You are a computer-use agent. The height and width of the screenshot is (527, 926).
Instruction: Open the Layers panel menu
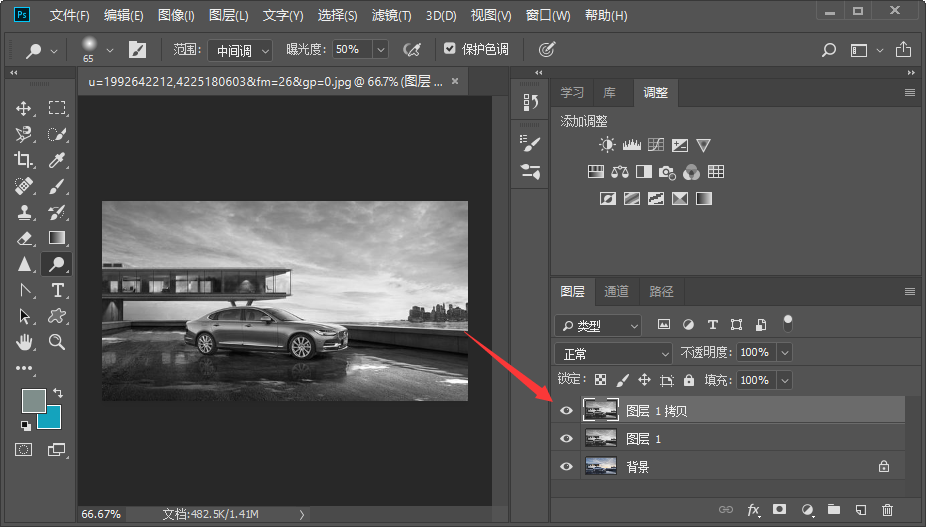point(909,291)
